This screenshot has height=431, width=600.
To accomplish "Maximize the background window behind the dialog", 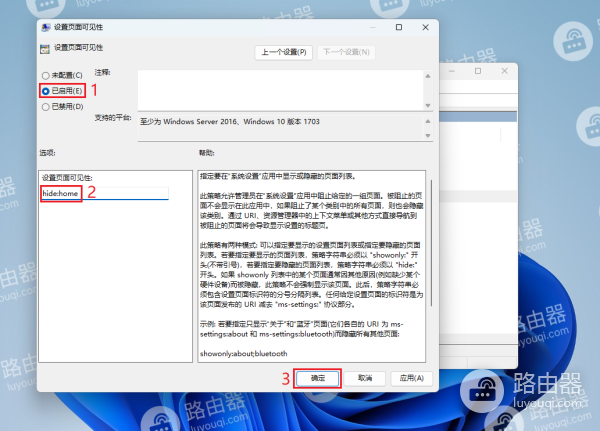I will pos(478,71).
